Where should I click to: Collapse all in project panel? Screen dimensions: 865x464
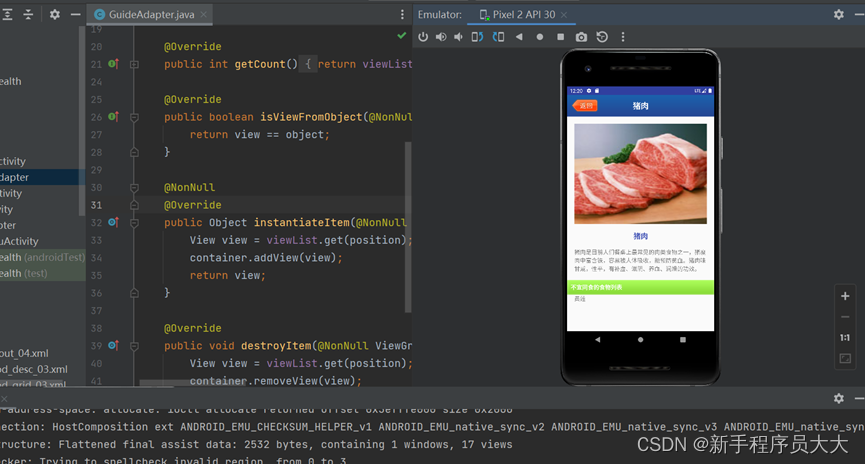pyautogui.click(x=28, y=14)
